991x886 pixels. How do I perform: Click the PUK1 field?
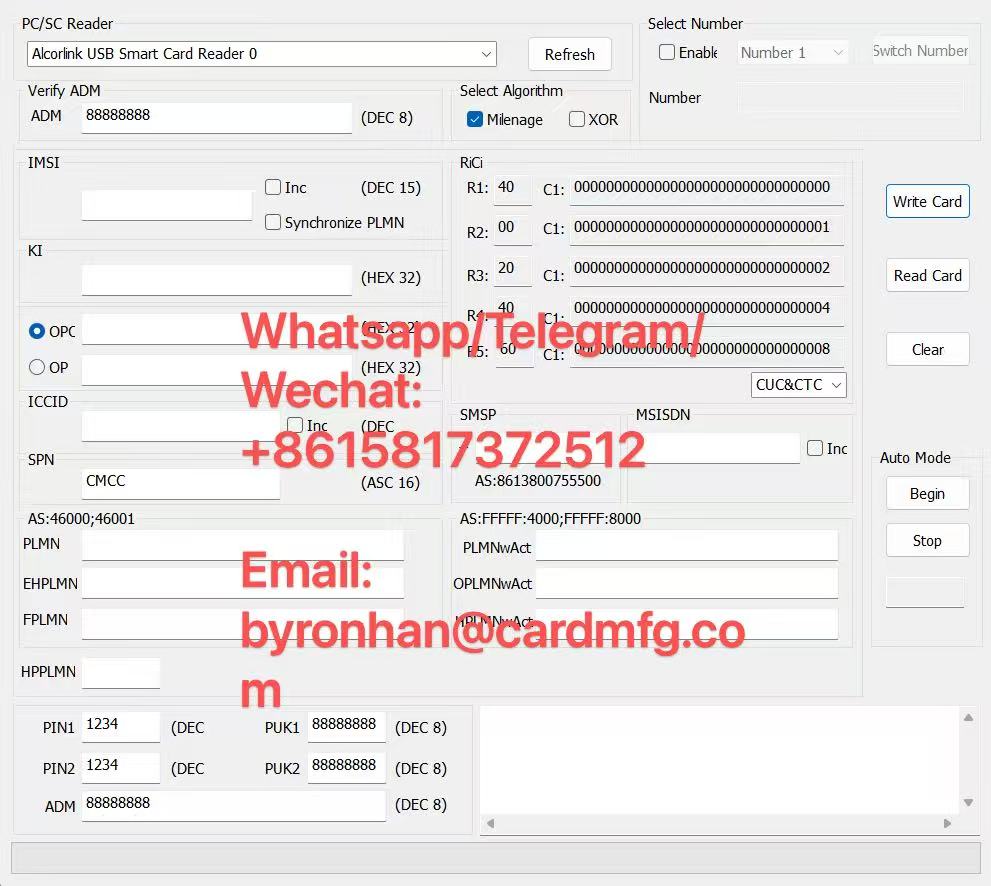pos(347,727)
